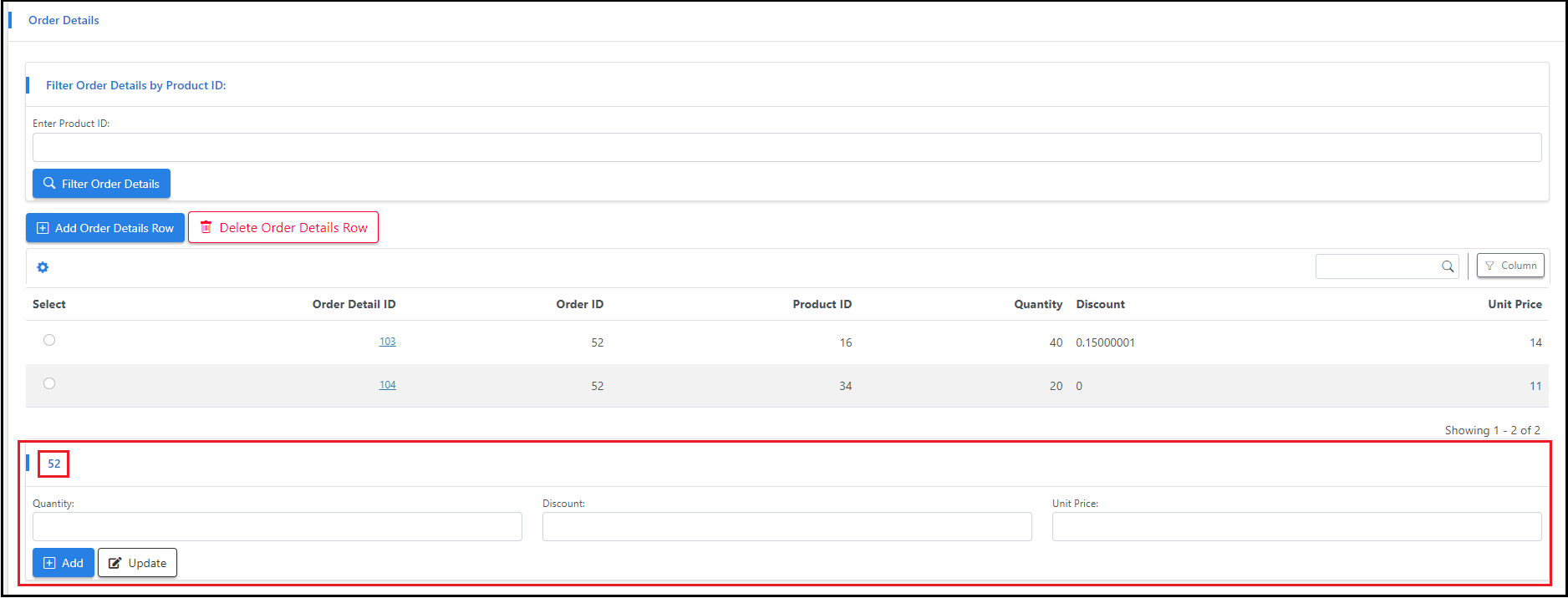
Task: Click Product ID cell 16
Action: 846,342
